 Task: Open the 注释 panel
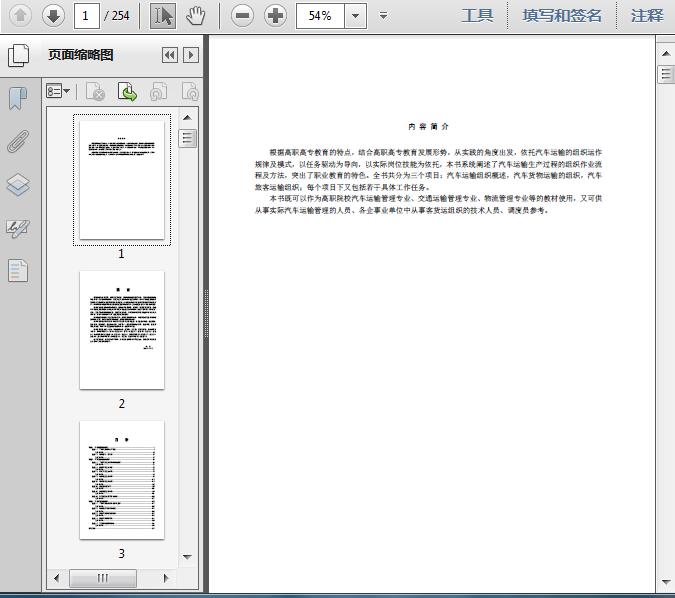click(647, 16)
